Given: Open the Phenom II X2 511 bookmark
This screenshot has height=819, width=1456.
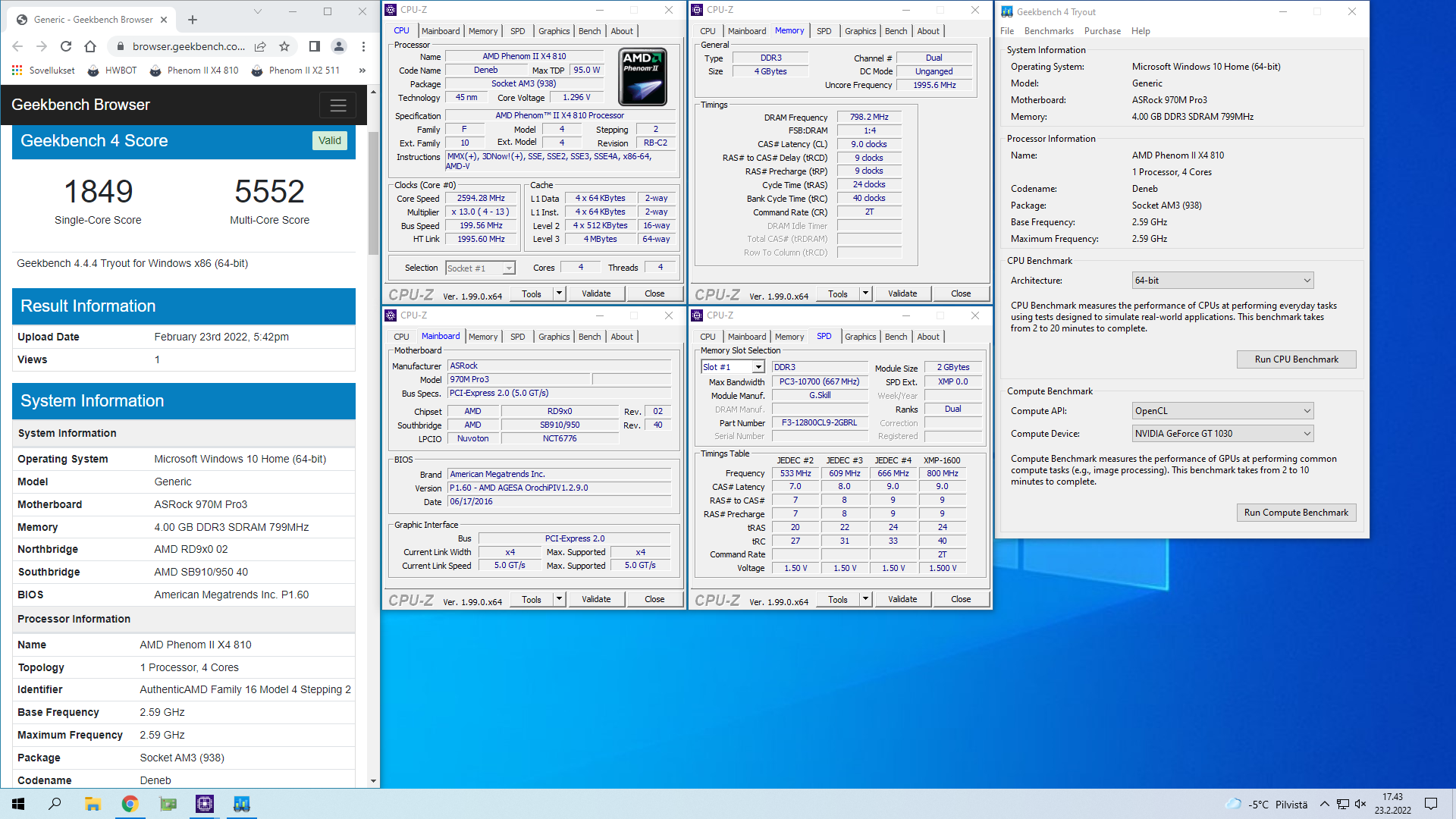Looking at the screenshot, I should [295, 71].
